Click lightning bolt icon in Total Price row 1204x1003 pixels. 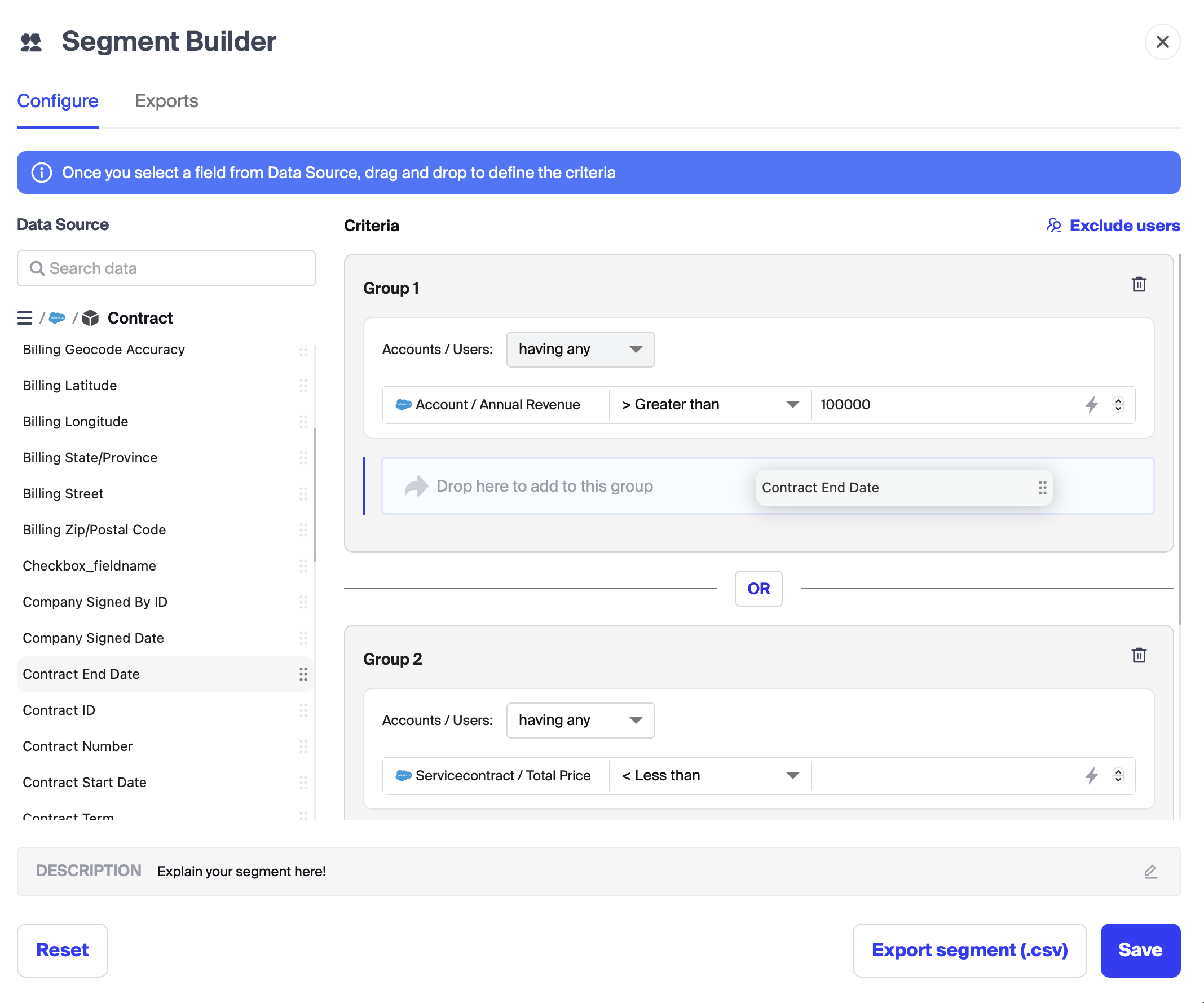pyautogui.click(x=1092, y=775)
